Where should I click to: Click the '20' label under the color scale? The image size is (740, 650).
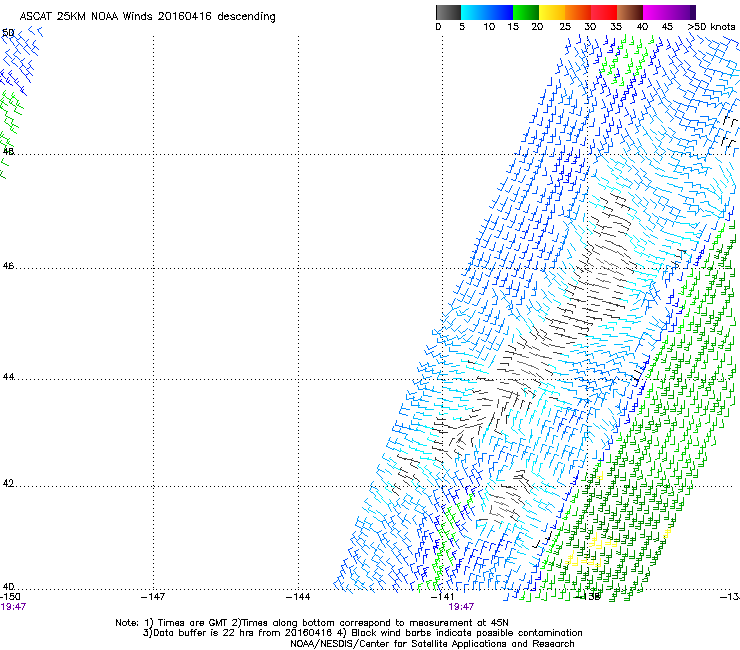tap(537, 27)
